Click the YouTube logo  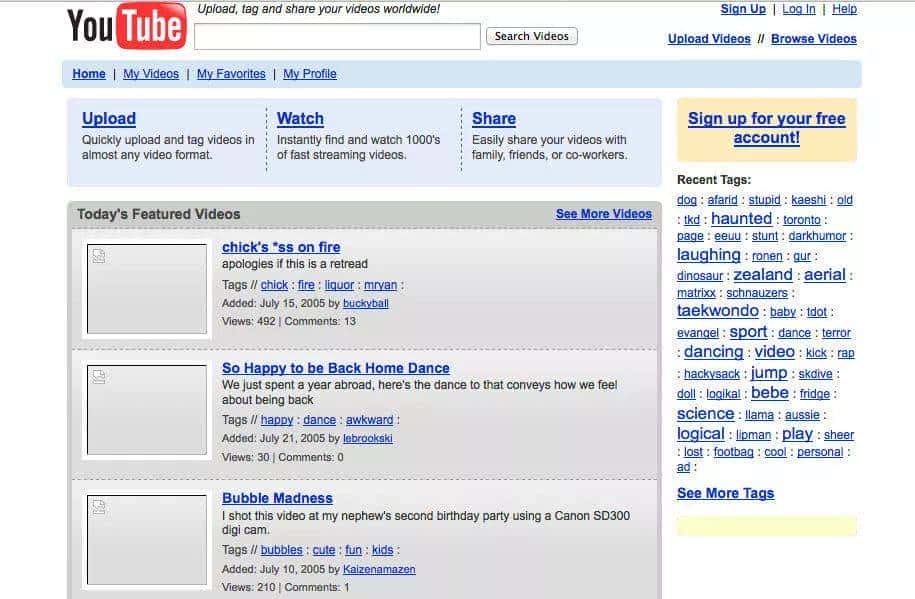[126, 26]
